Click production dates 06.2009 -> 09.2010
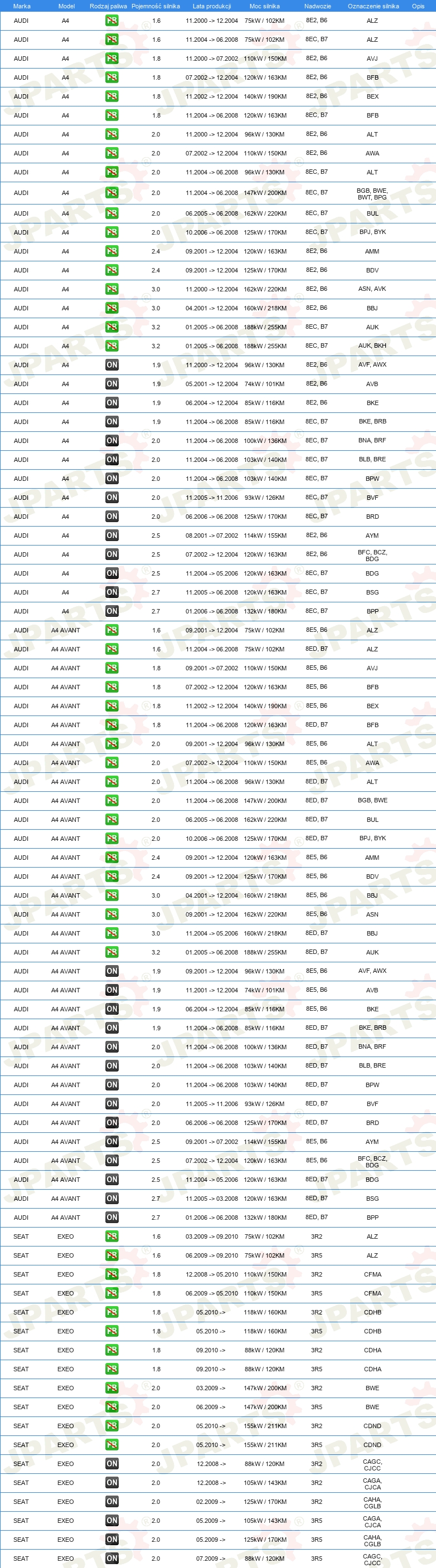 212,1255
